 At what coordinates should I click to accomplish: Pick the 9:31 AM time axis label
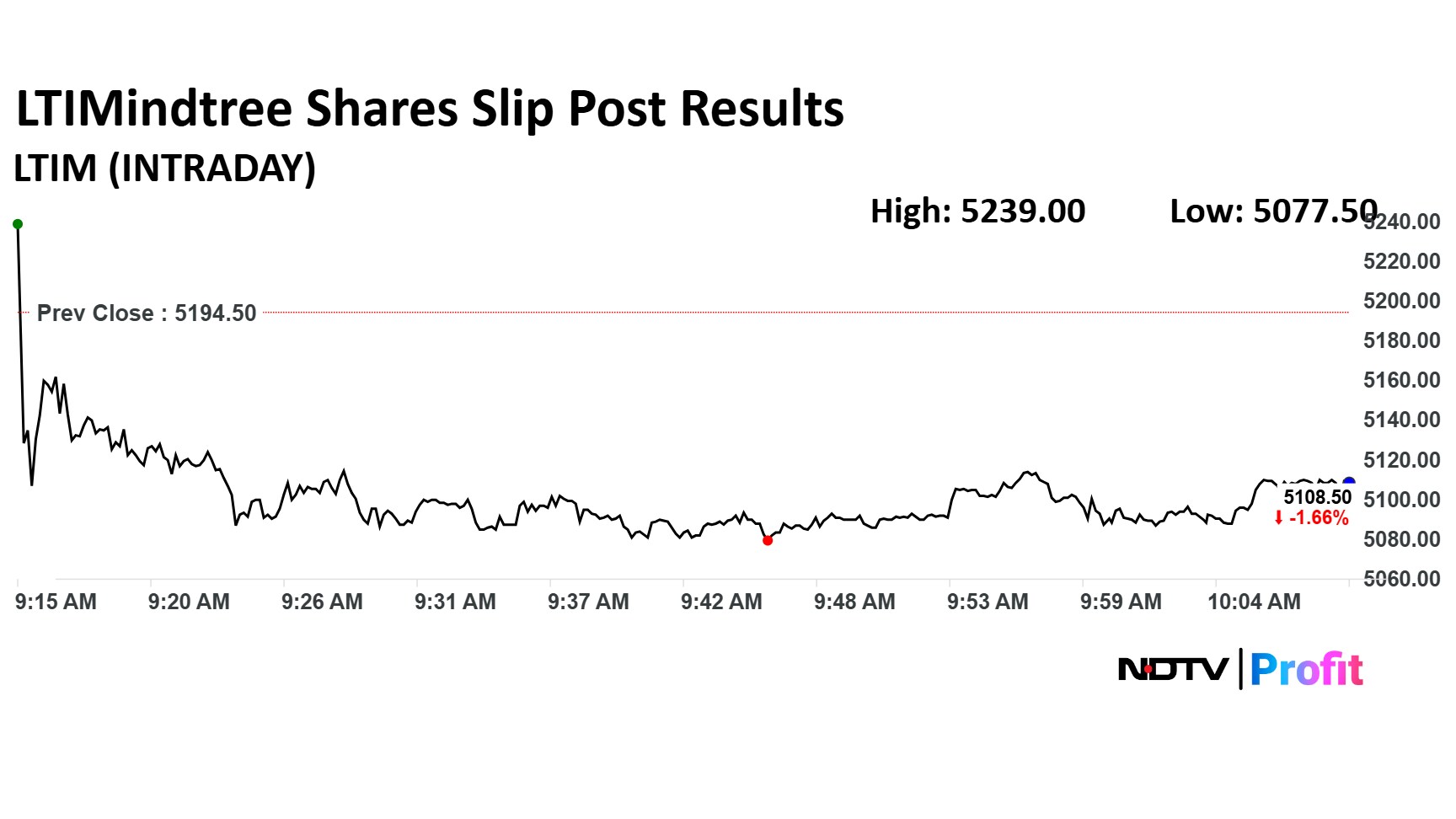click(455, 602)
